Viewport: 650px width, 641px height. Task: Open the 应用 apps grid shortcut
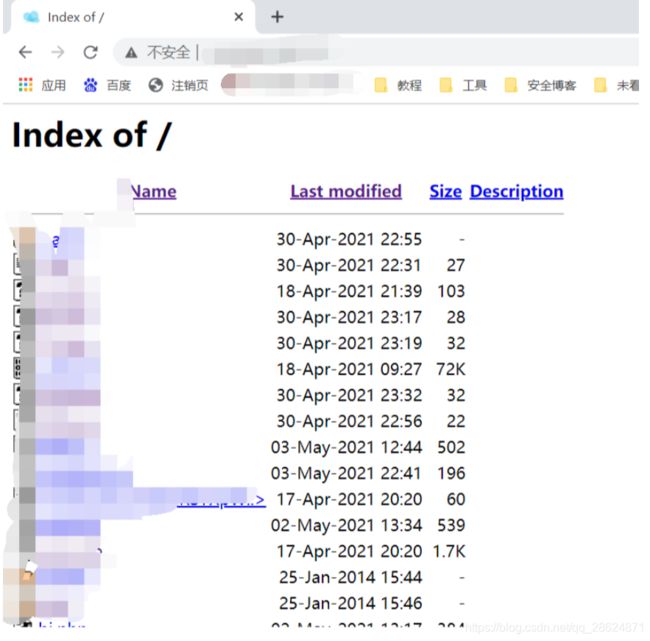tap(42, 86)
